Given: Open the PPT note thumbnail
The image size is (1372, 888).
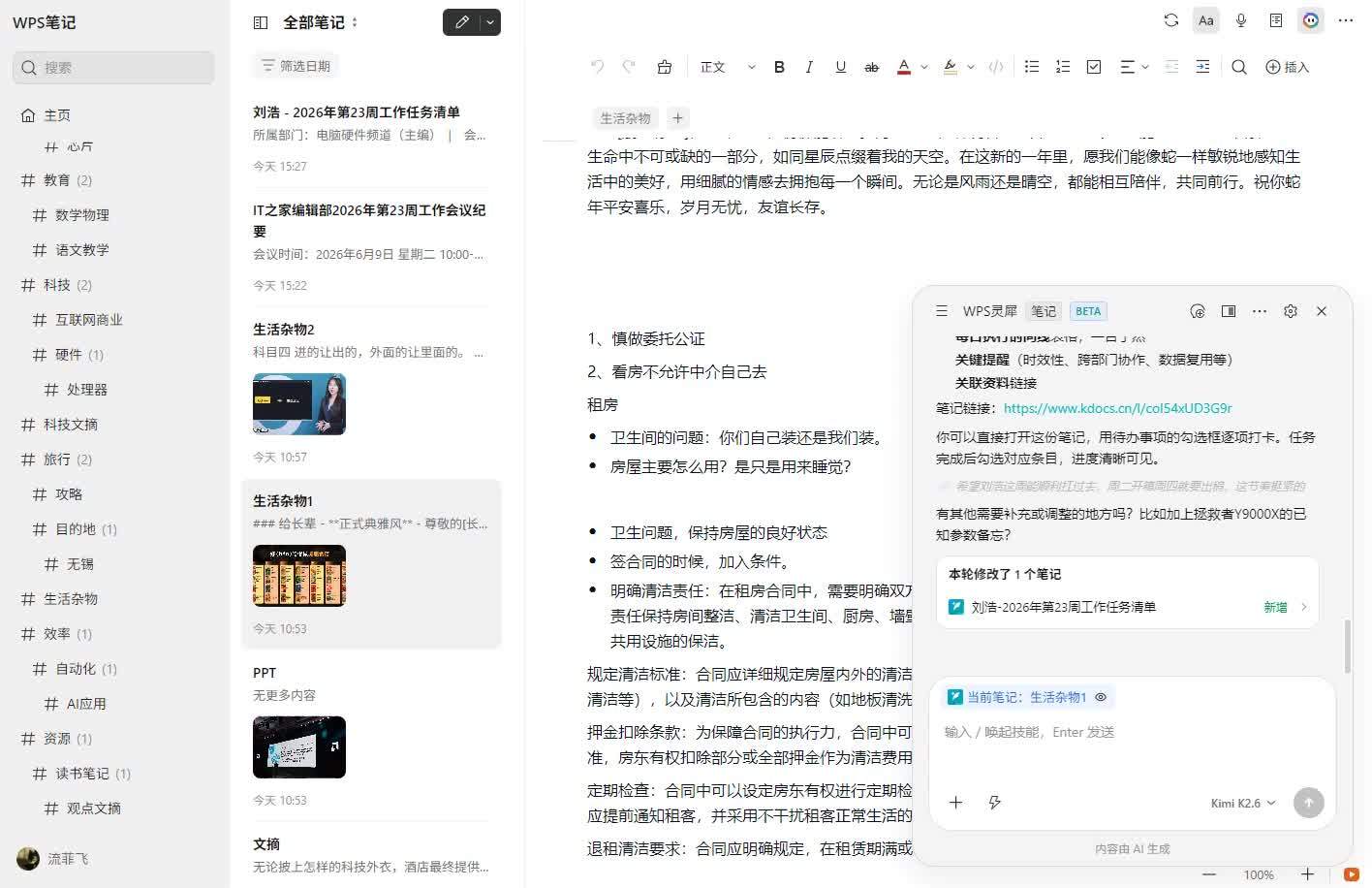Looking at the screenshot, I should (x=299, y=747).
